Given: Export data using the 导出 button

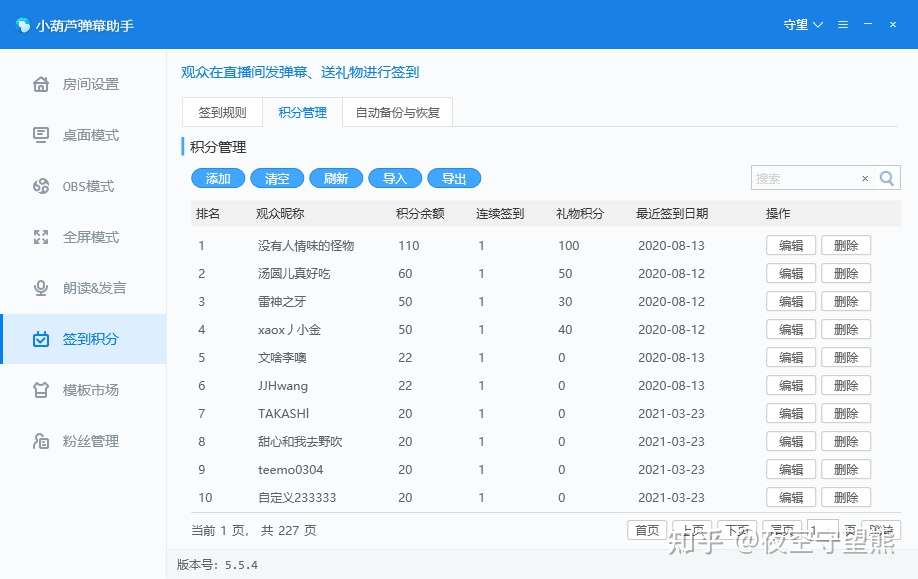Looking at the screenshot, I should coord(454,178).
